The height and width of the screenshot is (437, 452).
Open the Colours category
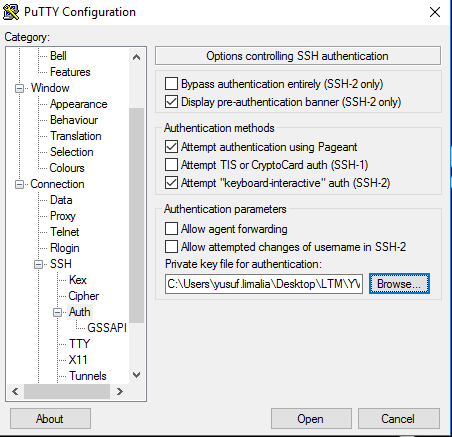67,168
